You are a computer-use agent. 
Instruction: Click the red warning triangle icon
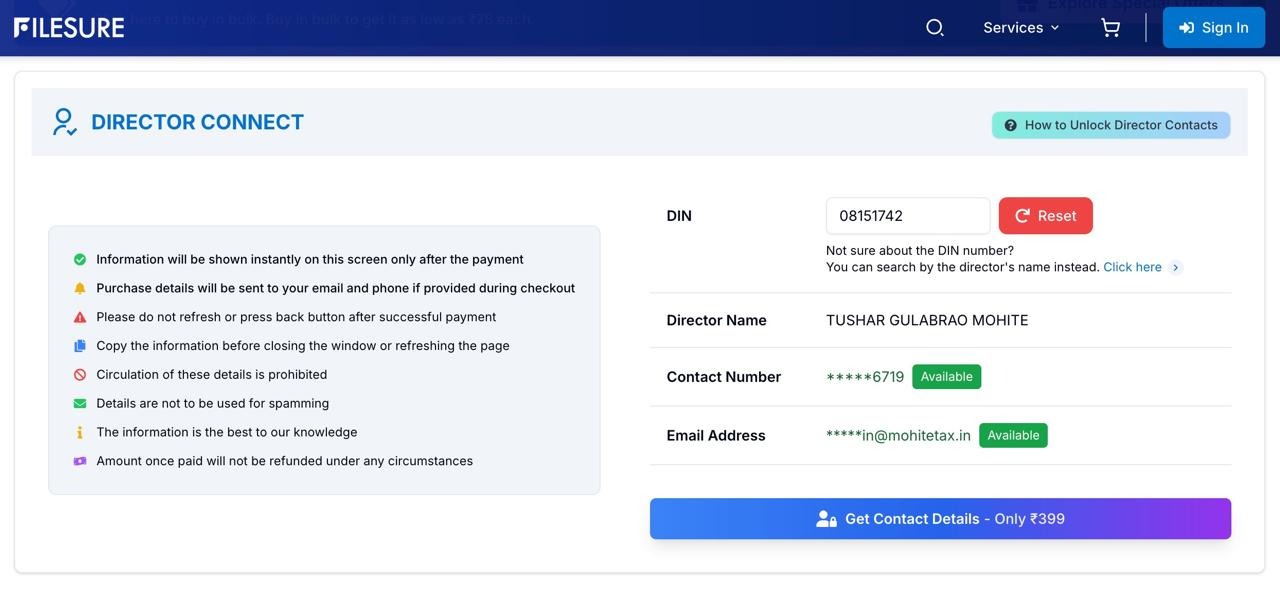80,317
